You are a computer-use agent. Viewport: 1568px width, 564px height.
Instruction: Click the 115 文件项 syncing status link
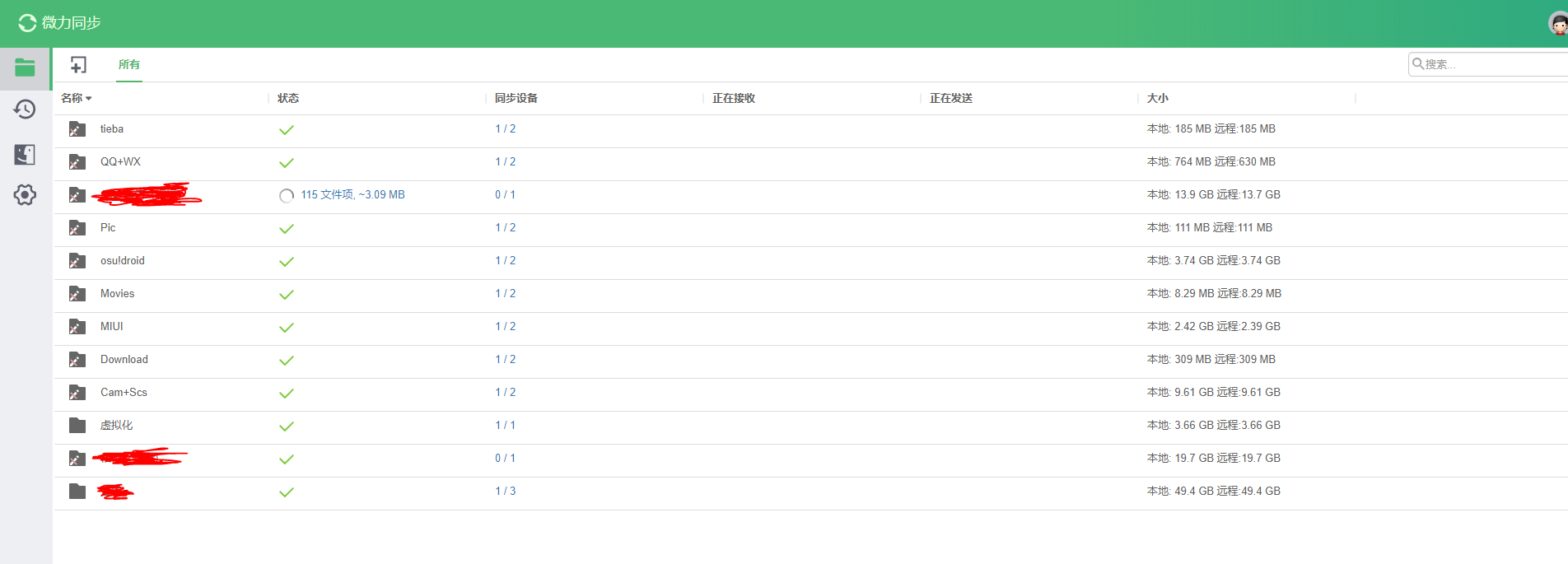coord(352,195)
